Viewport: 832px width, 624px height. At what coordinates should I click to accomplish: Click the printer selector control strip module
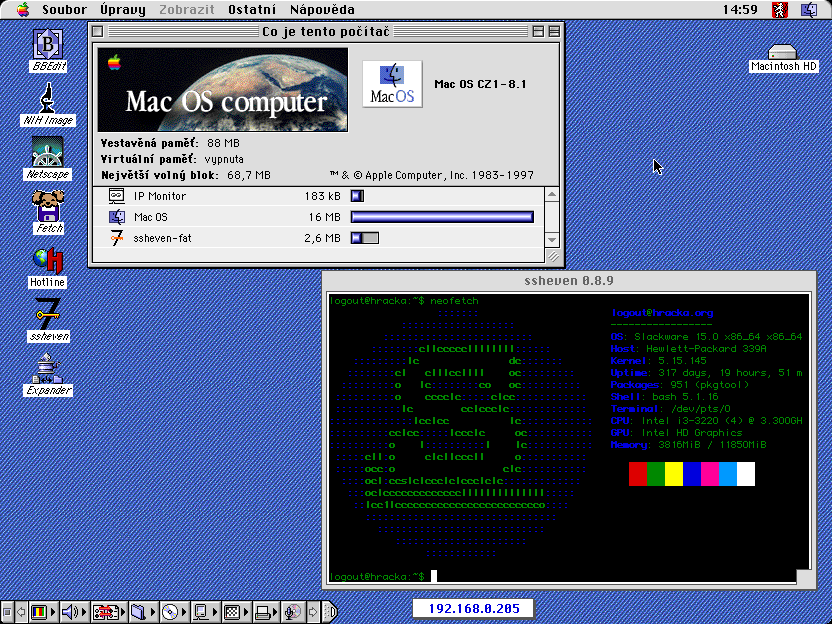pos(263,612)
